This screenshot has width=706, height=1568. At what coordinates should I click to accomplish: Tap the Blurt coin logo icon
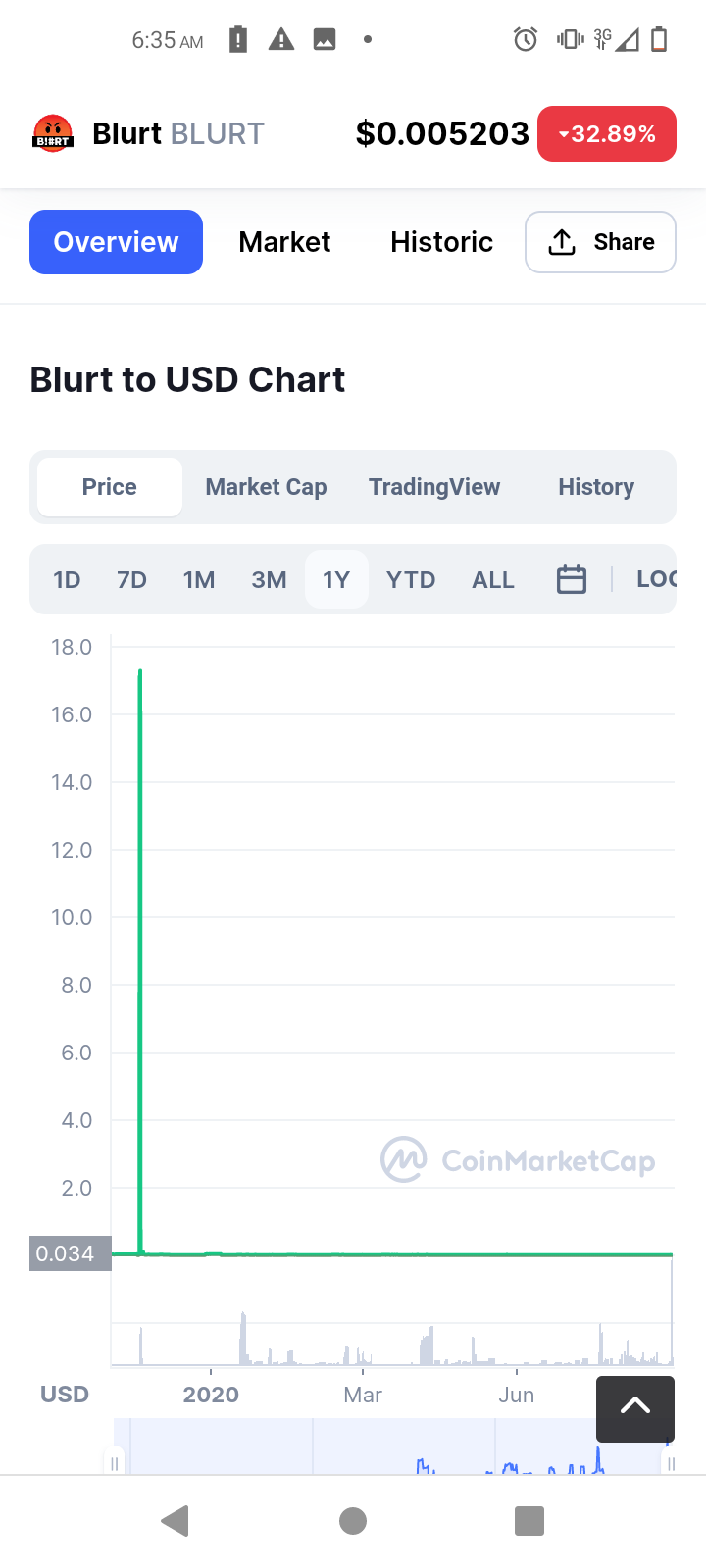[x=53, y=133]
